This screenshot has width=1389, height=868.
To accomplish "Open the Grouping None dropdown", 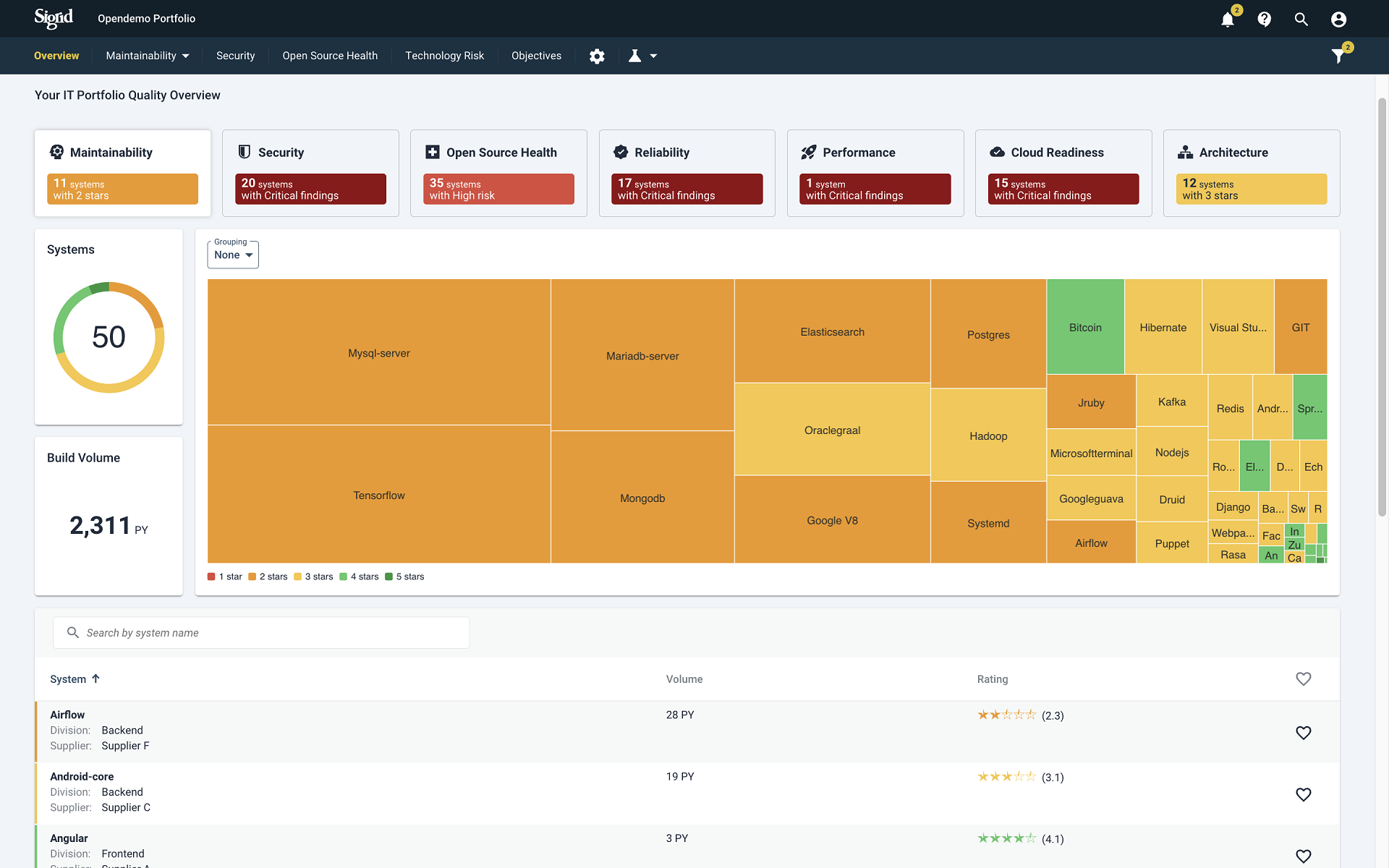I will click(x=233, y=255).
